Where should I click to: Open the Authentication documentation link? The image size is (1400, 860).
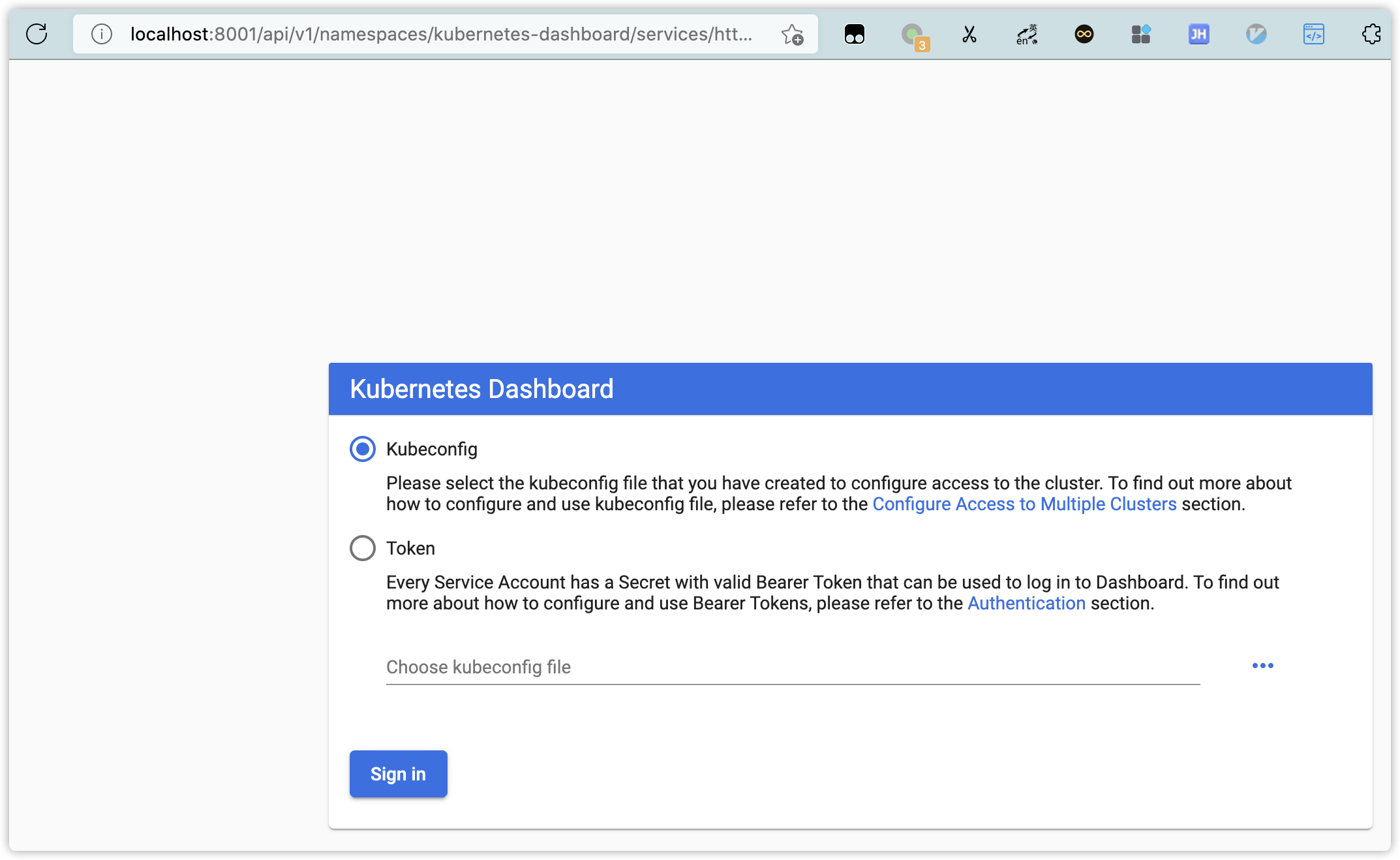pyautogui.click(x=1026, y=603)
